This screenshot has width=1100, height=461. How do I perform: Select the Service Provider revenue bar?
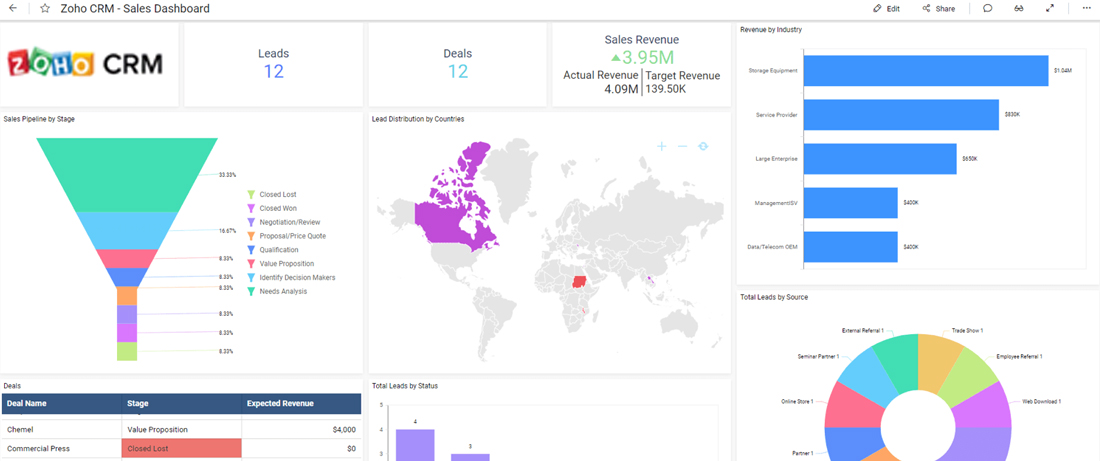pyautogui.click(x=901, y=114)
